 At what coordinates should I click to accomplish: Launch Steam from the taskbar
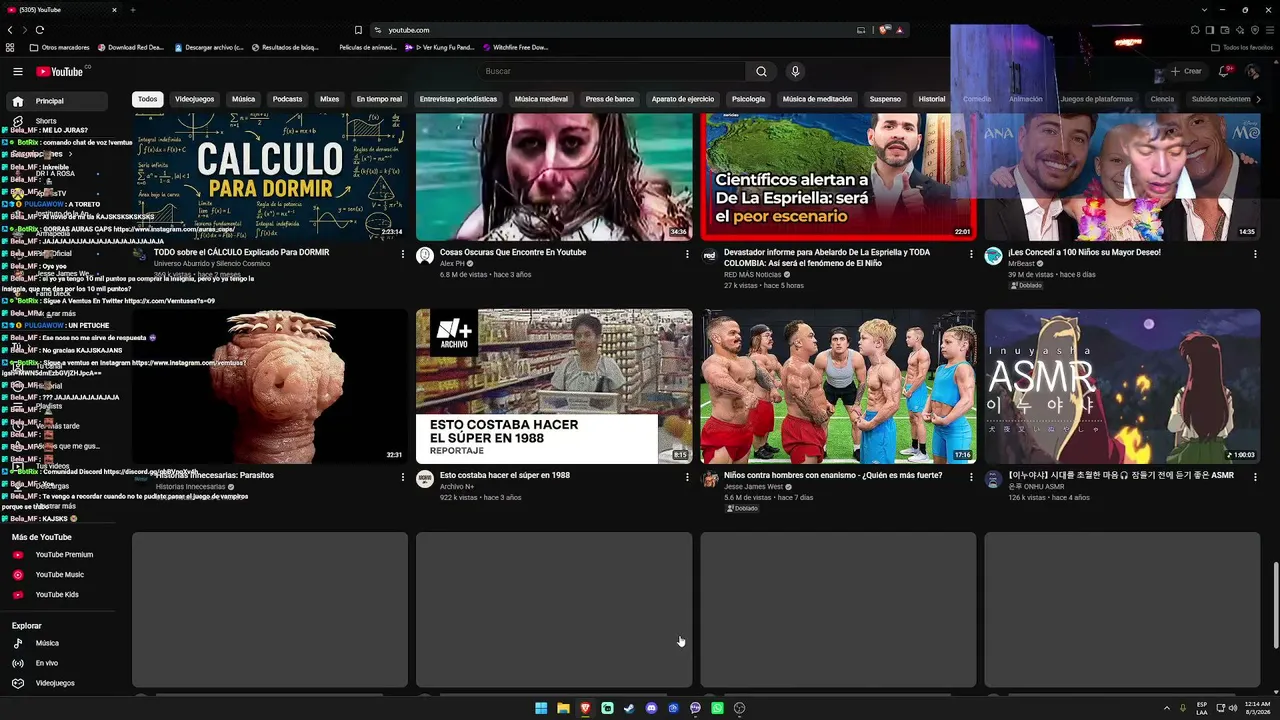click(629, 708)
